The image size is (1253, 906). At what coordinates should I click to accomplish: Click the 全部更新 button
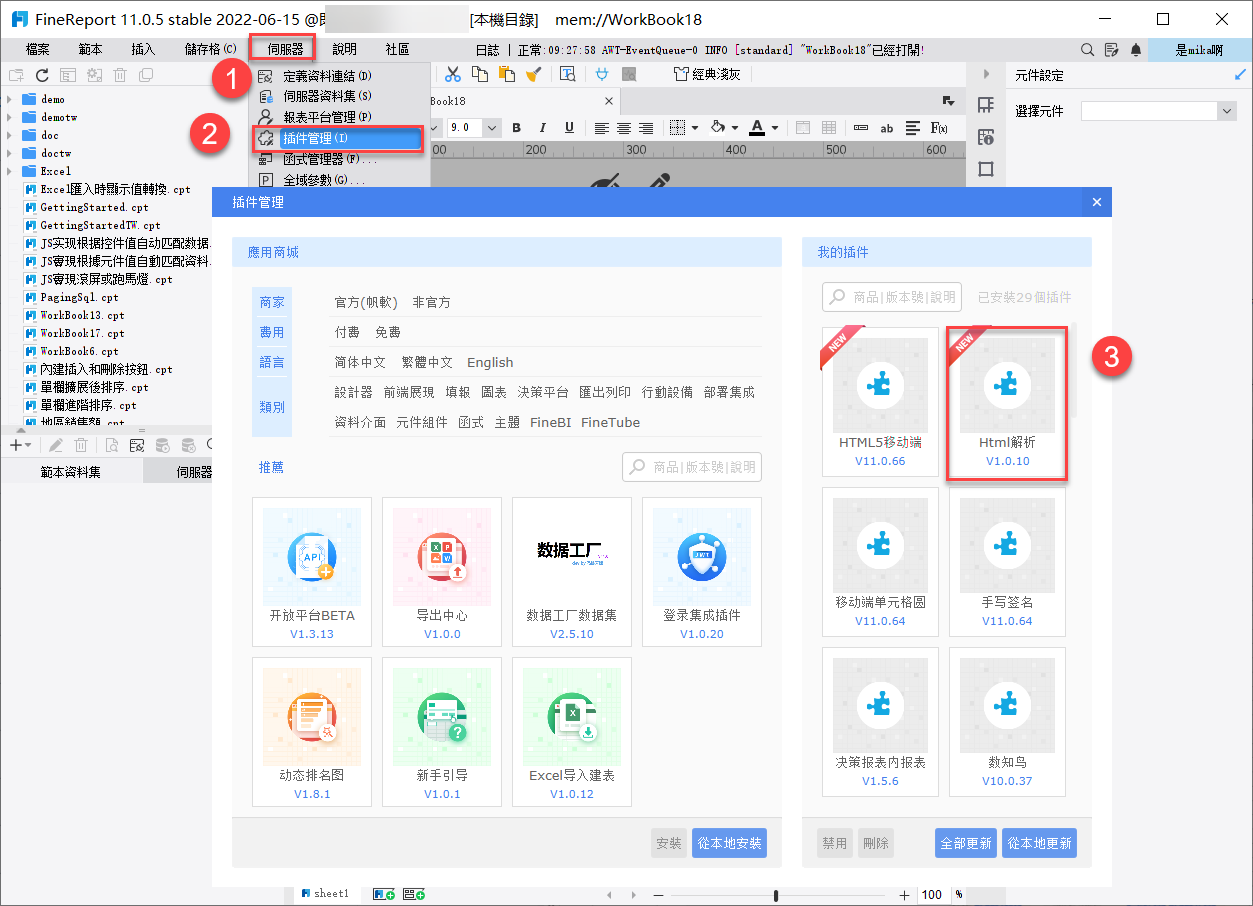point(965,843)
